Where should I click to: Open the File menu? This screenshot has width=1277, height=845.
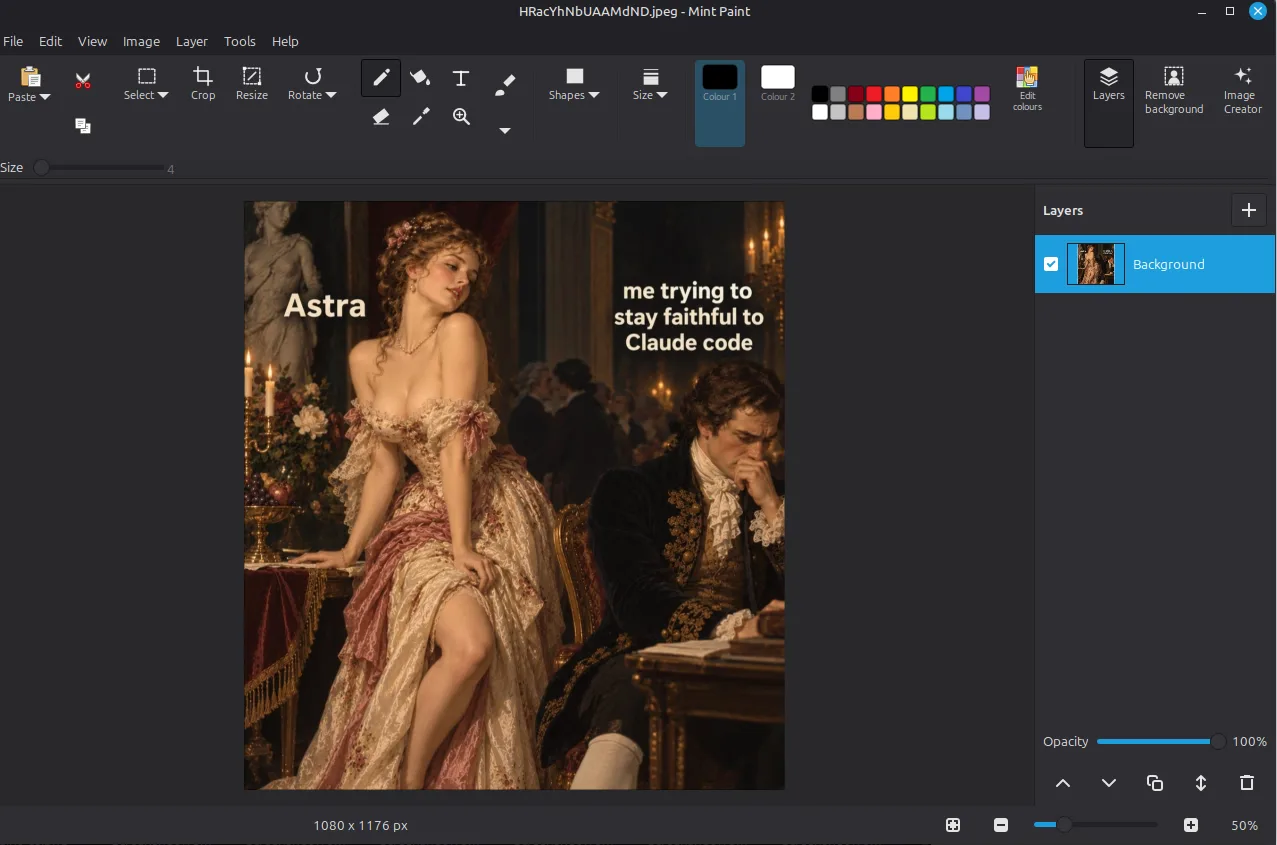(13, 41)
